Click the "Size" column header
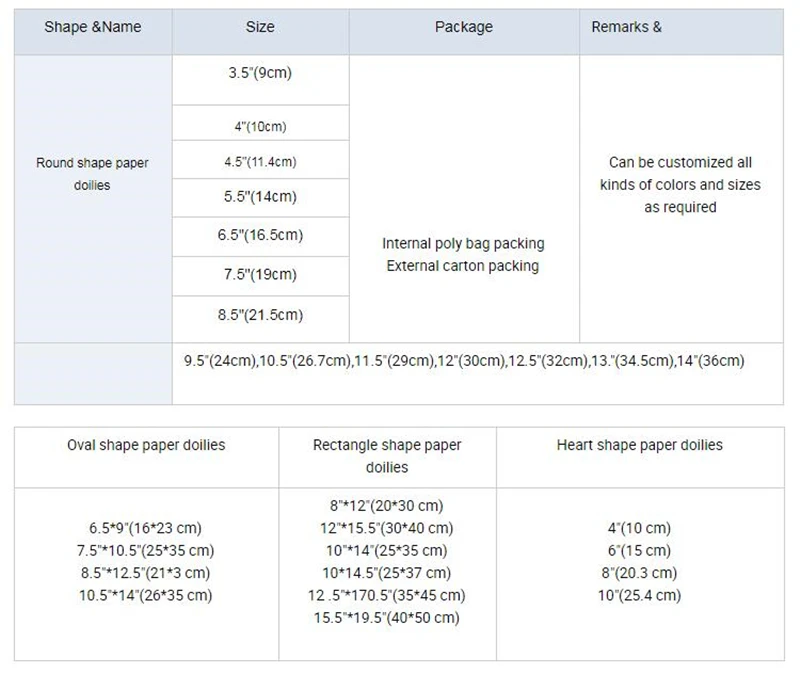 260,28
